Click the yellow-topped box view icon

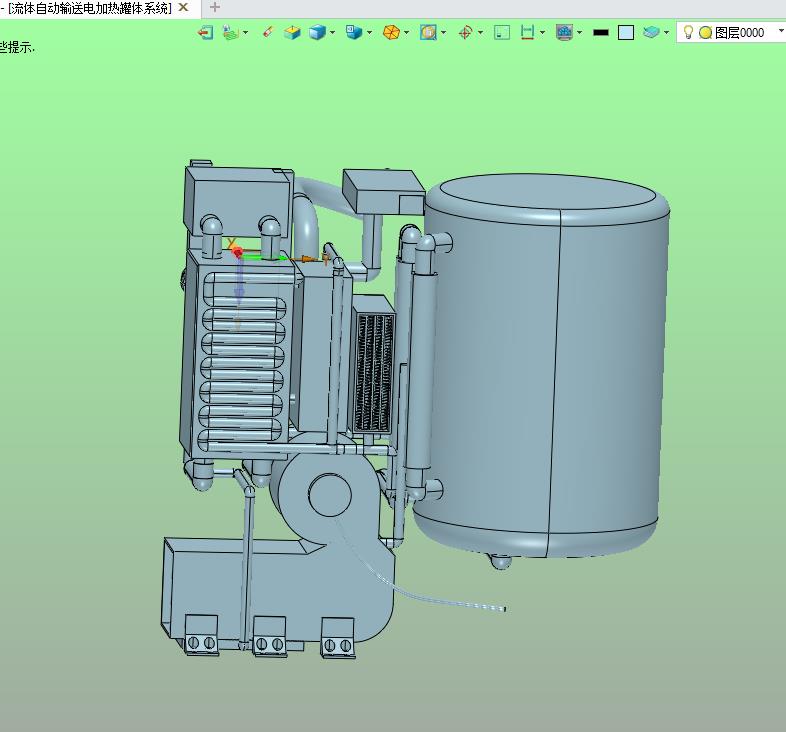292,32
